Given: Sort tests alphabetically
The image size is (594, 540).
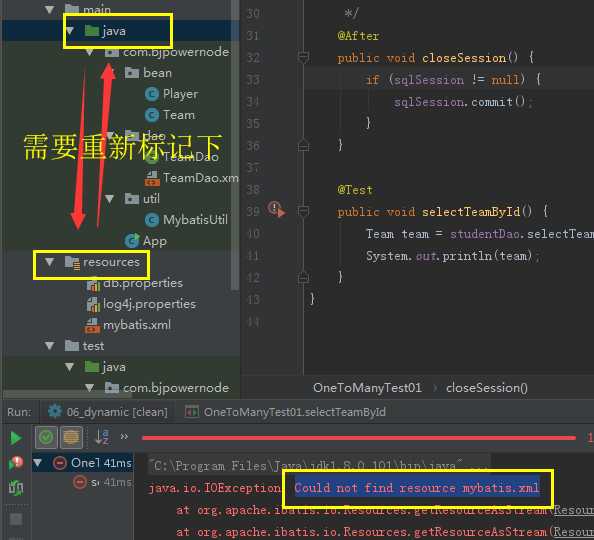Looking at the screenshot, I should tap(102, 437).
